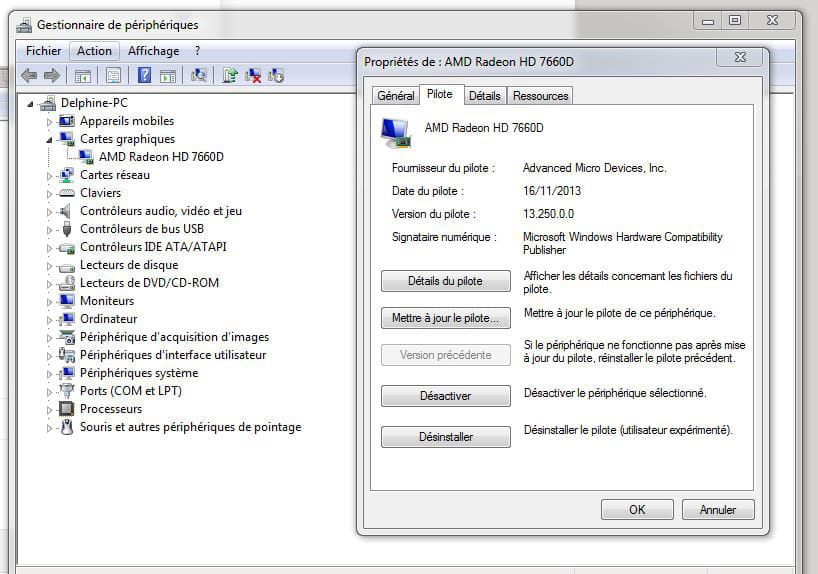Click the Désinstaller button
This screenshot has width=818, height=574.
pos(446,437)
